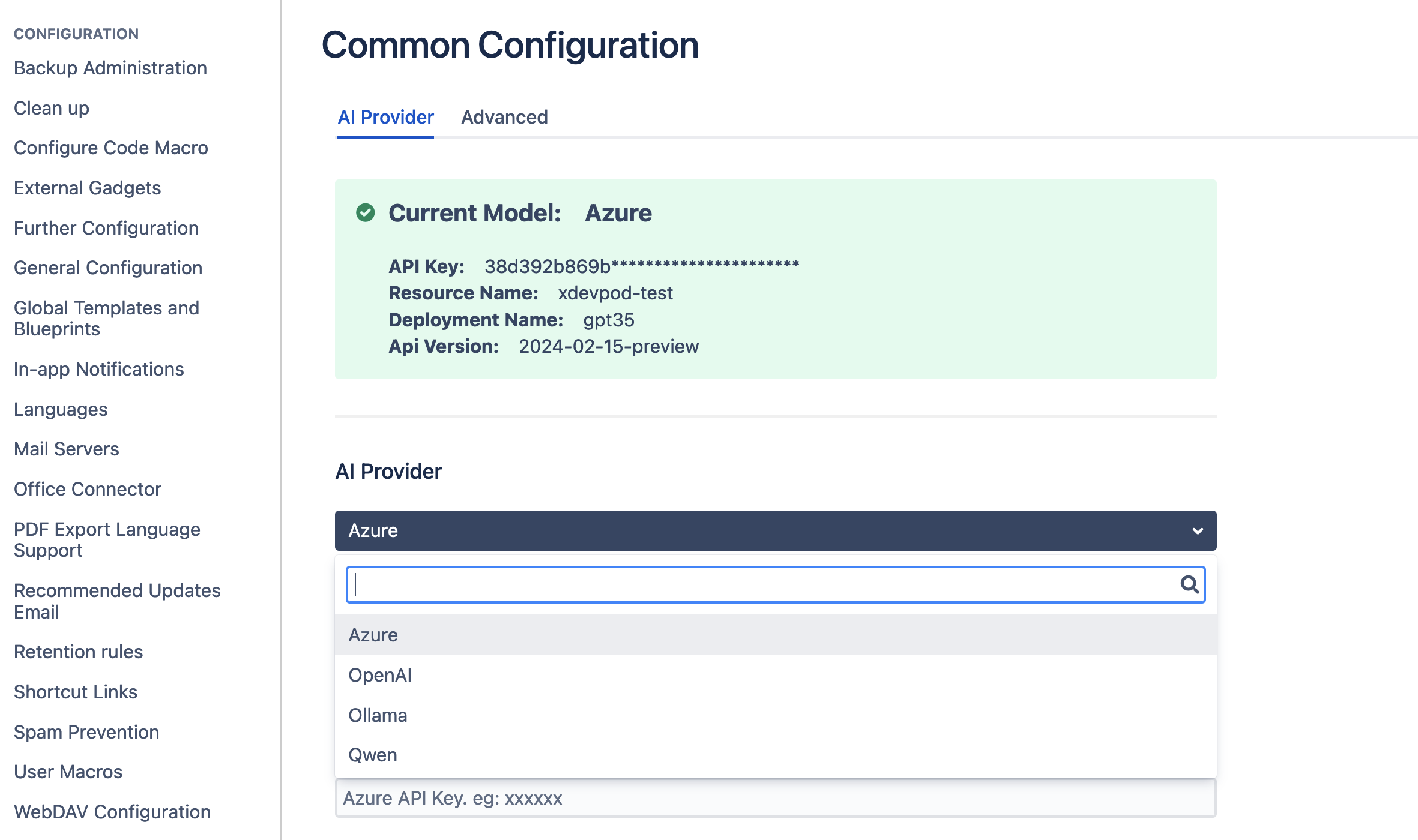This screenshot has height=840, width=1418.
Task: Switch to the AI Provider tab
Action: (385, 117)
